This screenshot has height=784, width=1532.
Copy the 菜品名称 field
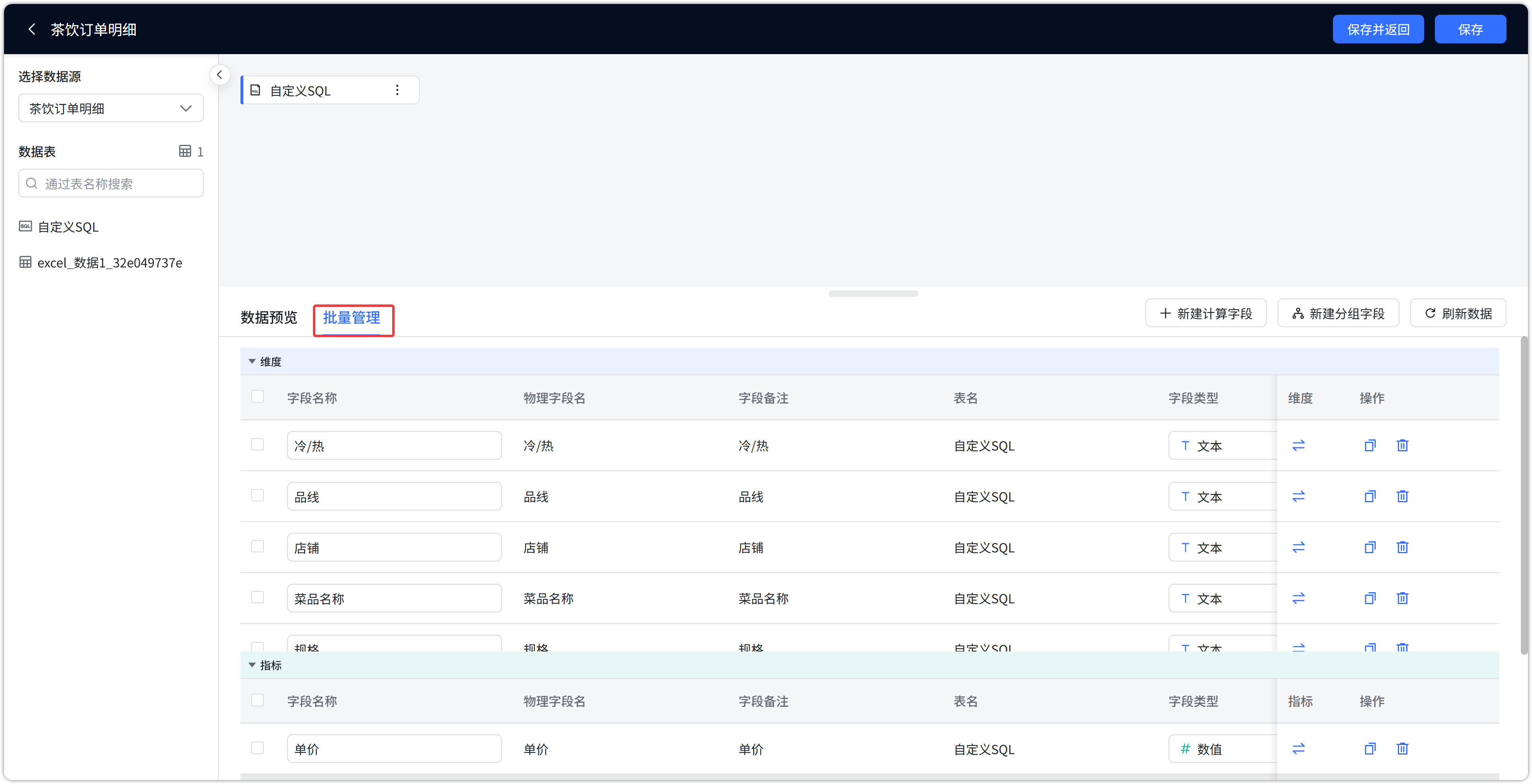click(1370, 599)
